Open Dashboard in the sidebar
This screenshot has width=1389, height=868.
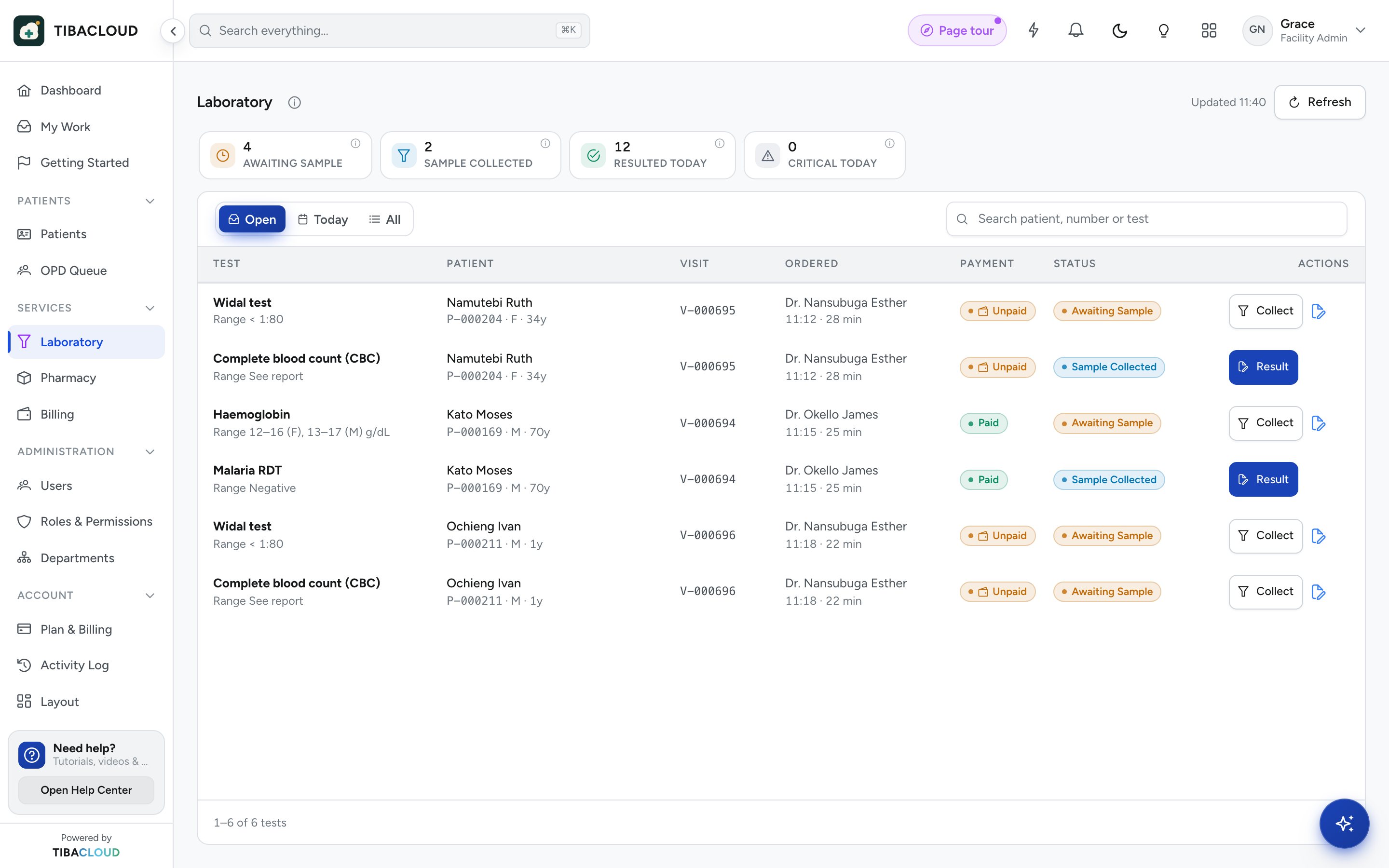87,90
